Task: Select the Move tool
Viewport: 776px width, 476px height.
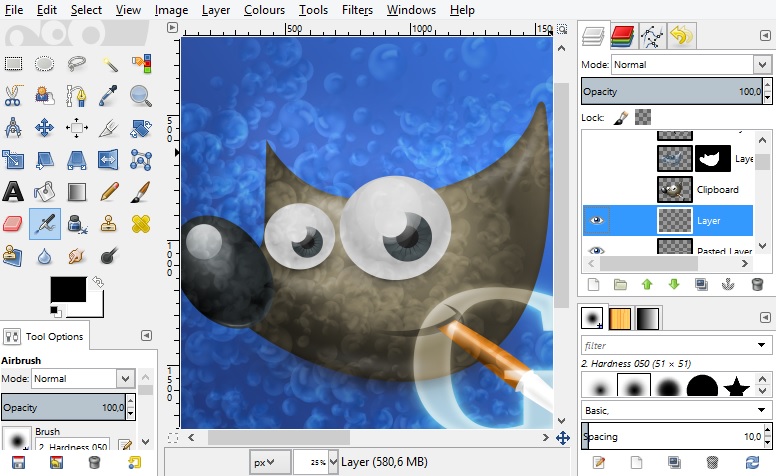Action: coord(45,128)
